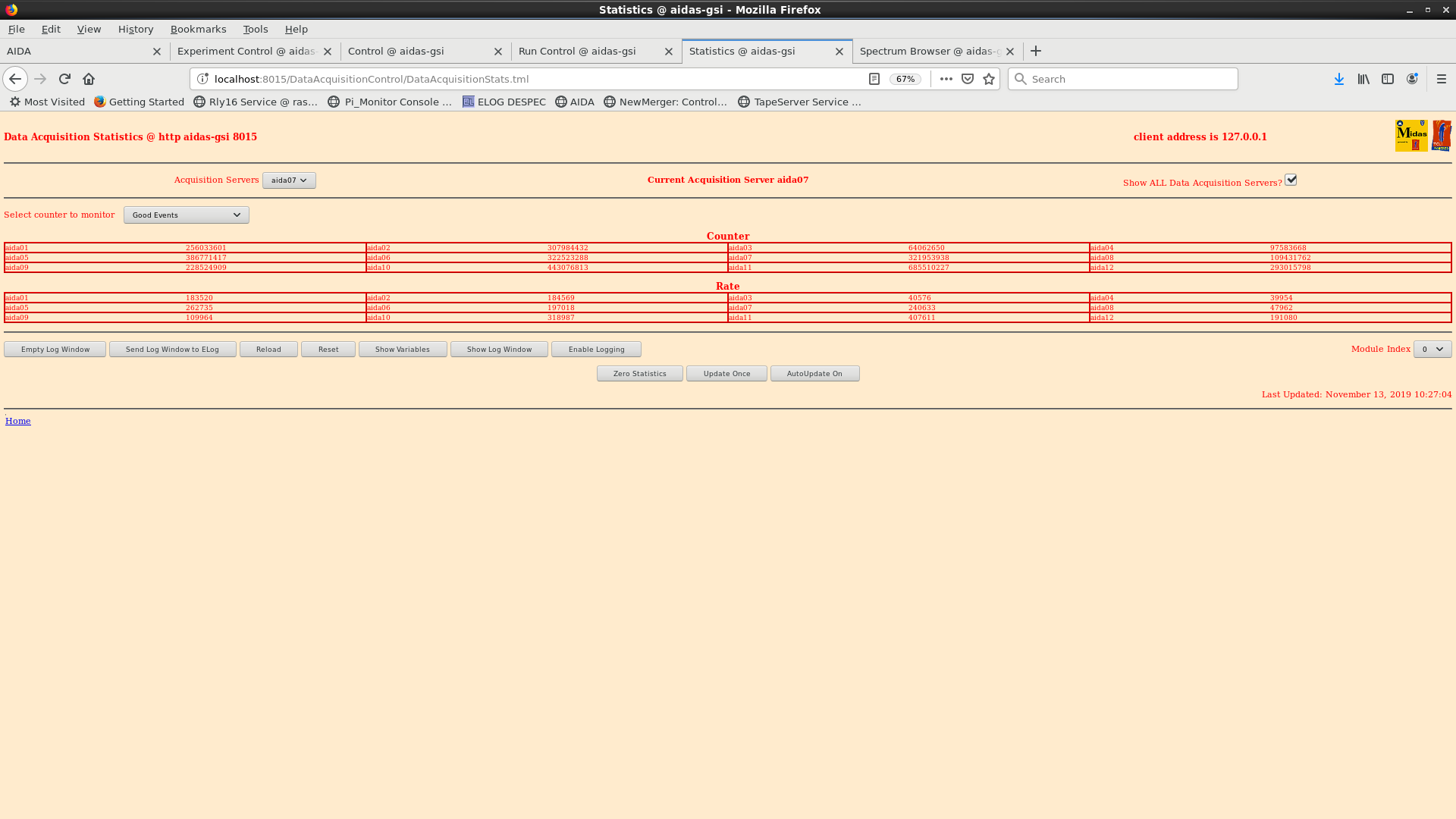Click in the Firefox Search field
The width and height of the screenshot is (1456, 819).
(x=1122, y=79)
